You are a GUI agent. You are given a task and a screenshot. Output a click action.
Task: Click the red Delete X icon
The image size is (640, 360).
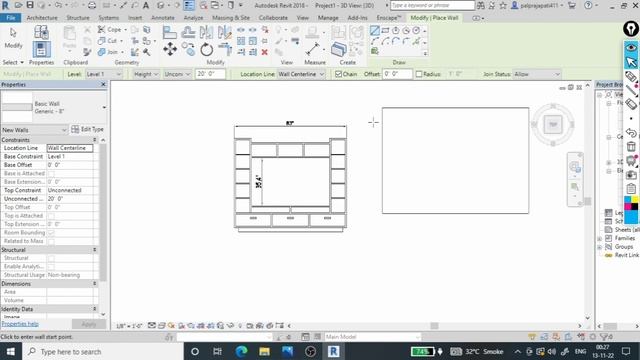click(x=264, y=52)
